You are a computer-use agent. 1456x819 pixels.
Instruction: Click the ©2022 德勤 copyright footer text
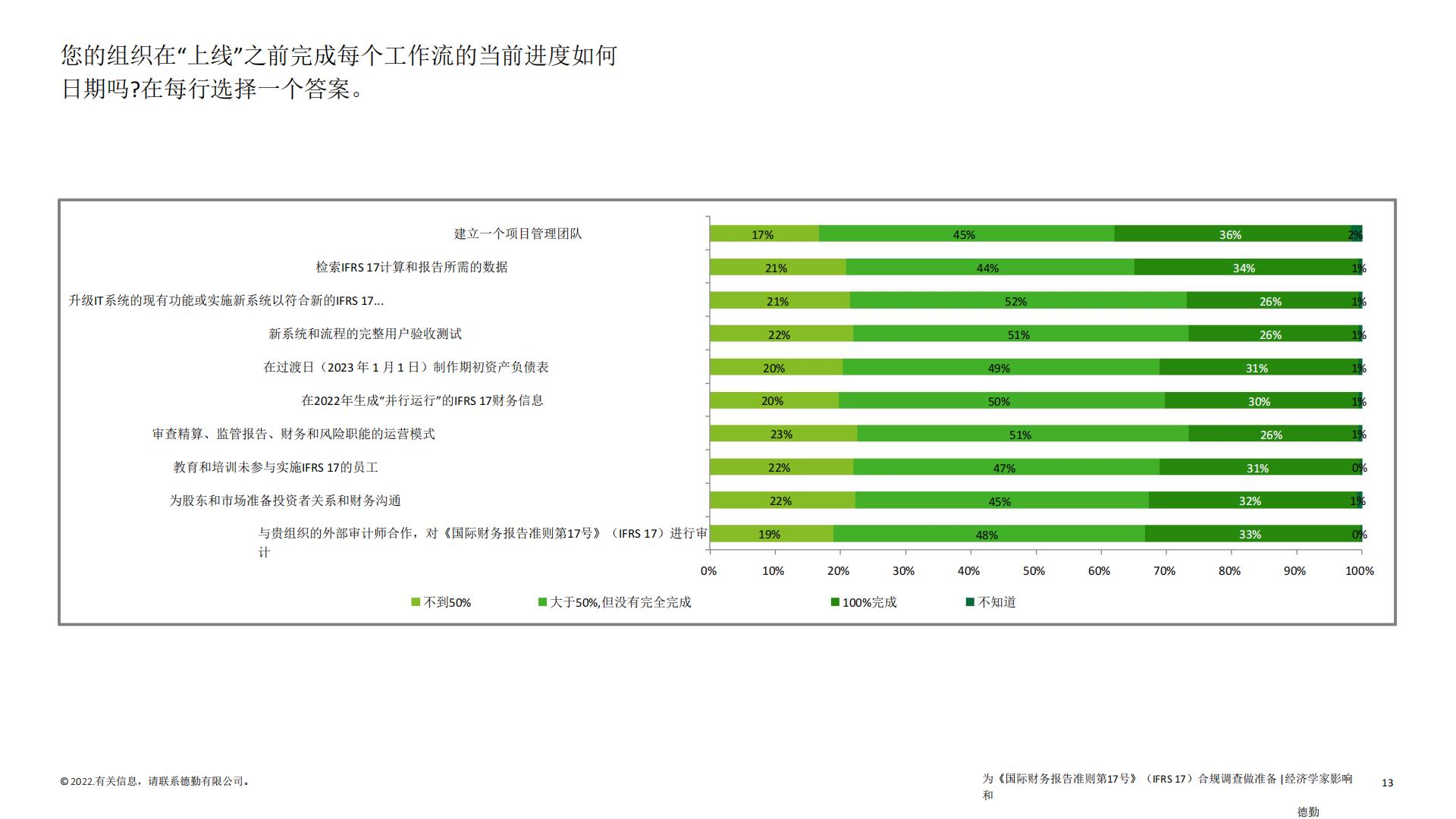pyautogui.click(x=155, y=781)
